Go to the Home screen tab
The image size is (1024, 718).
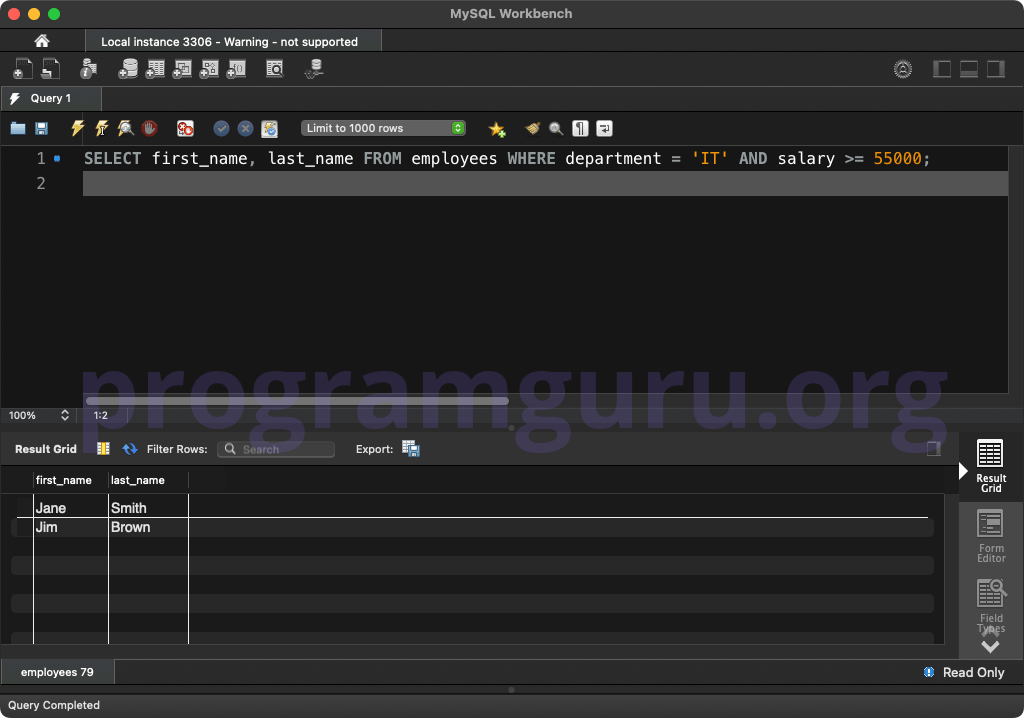click(x=42, y=41)
